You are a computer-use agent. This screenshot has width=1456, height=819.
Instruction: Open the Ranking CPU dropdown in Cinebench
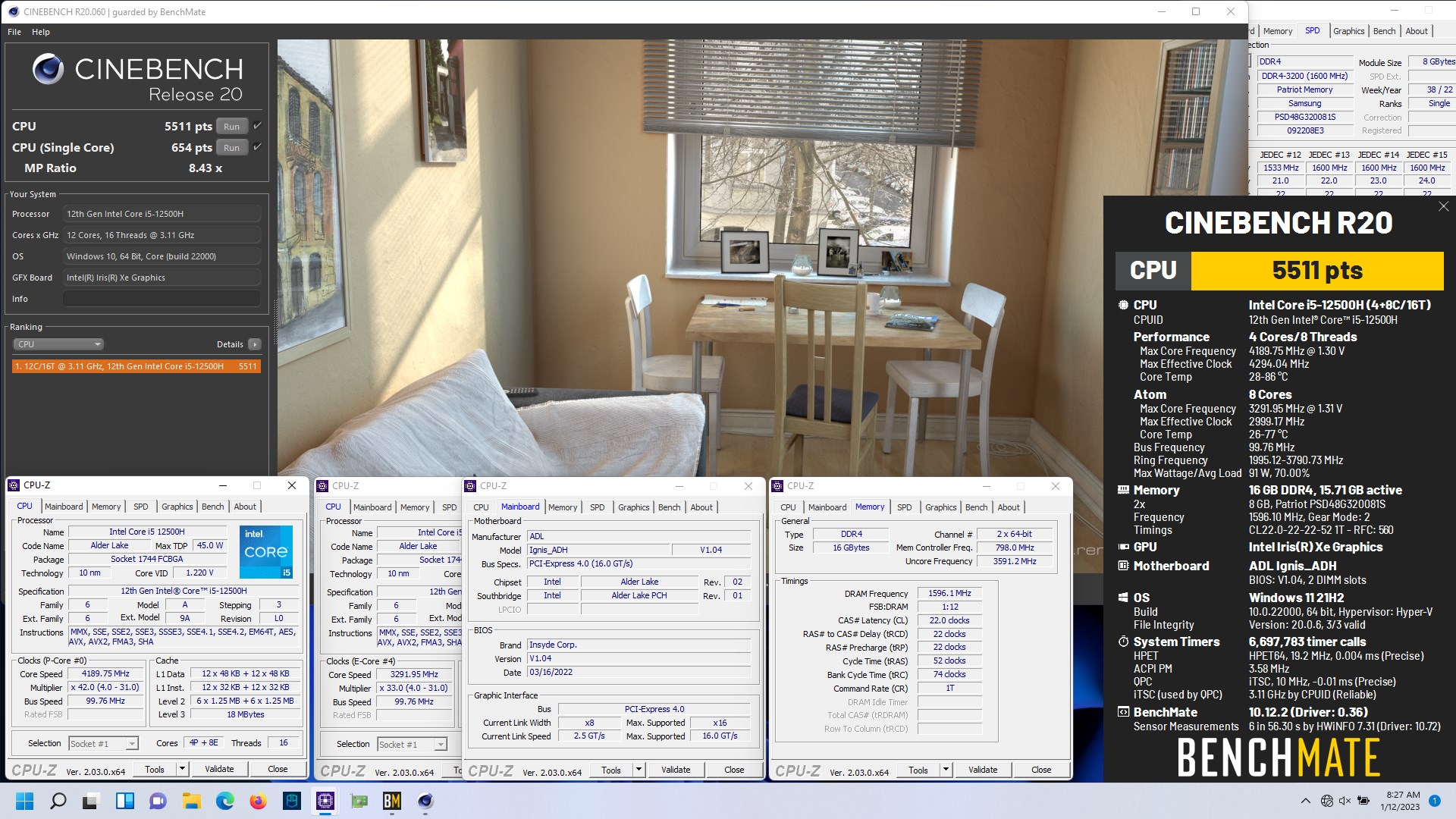(58, 344)
